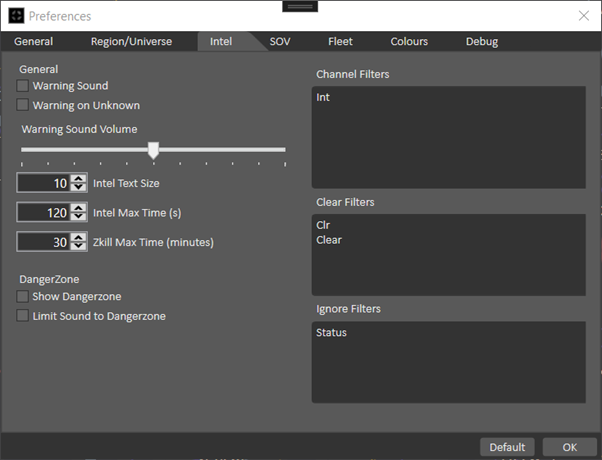
Task: Enable Show Dangerzone option
Action: tap(23, 297)
